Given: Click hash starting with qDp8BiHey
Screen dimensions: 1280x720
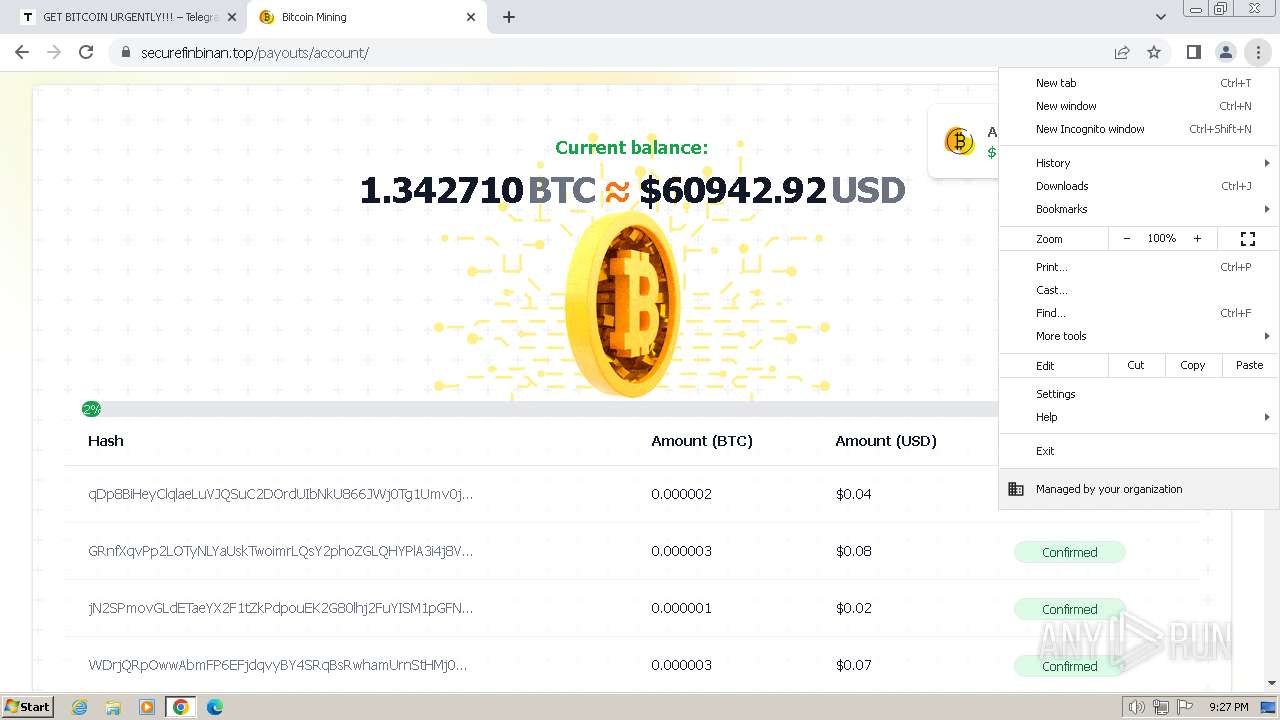Looking at the screenshot, I should [280, 494].
